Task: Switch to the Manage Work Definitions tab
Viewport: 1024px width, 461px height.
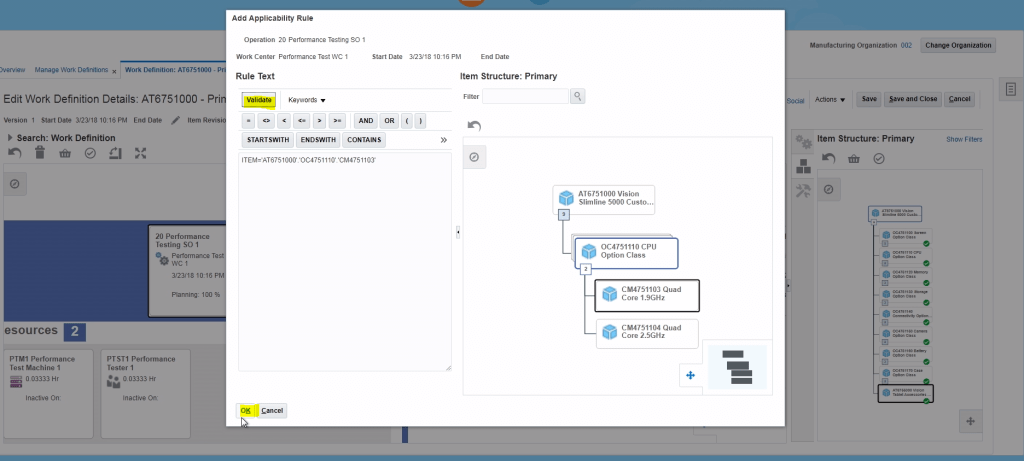Action: coord(71,70)
